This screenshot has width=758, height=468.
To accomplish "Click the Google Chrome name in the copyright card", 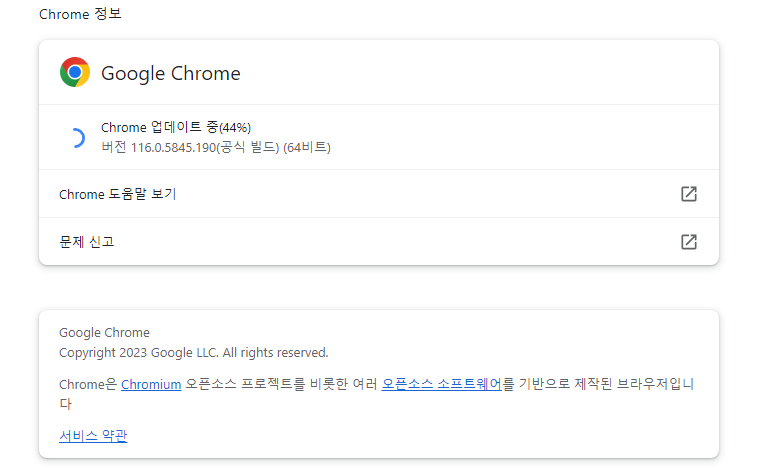I will (104, 333).
